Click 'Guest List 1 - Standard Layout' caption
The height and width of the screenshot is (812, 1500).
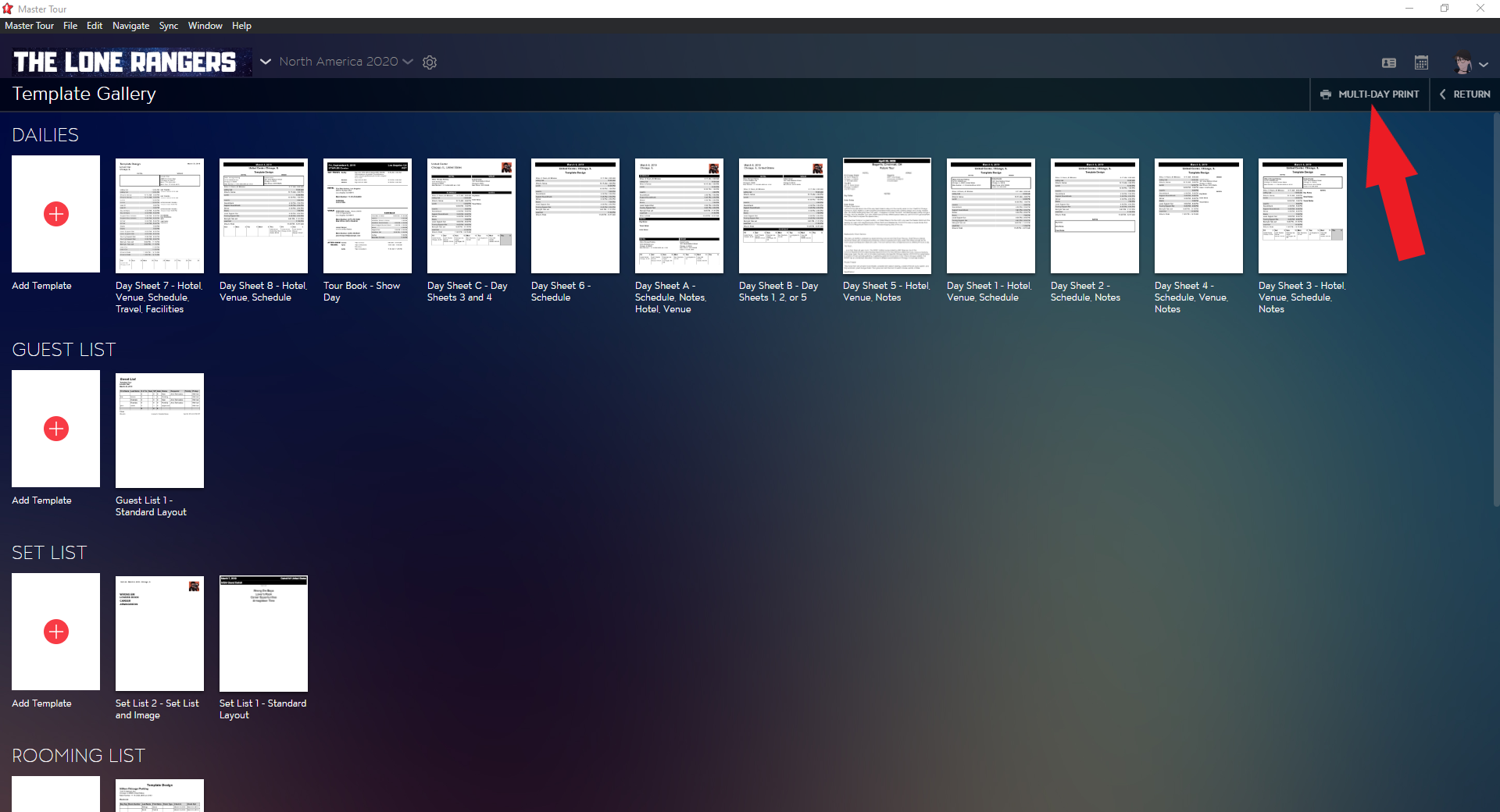pos(151,506)
